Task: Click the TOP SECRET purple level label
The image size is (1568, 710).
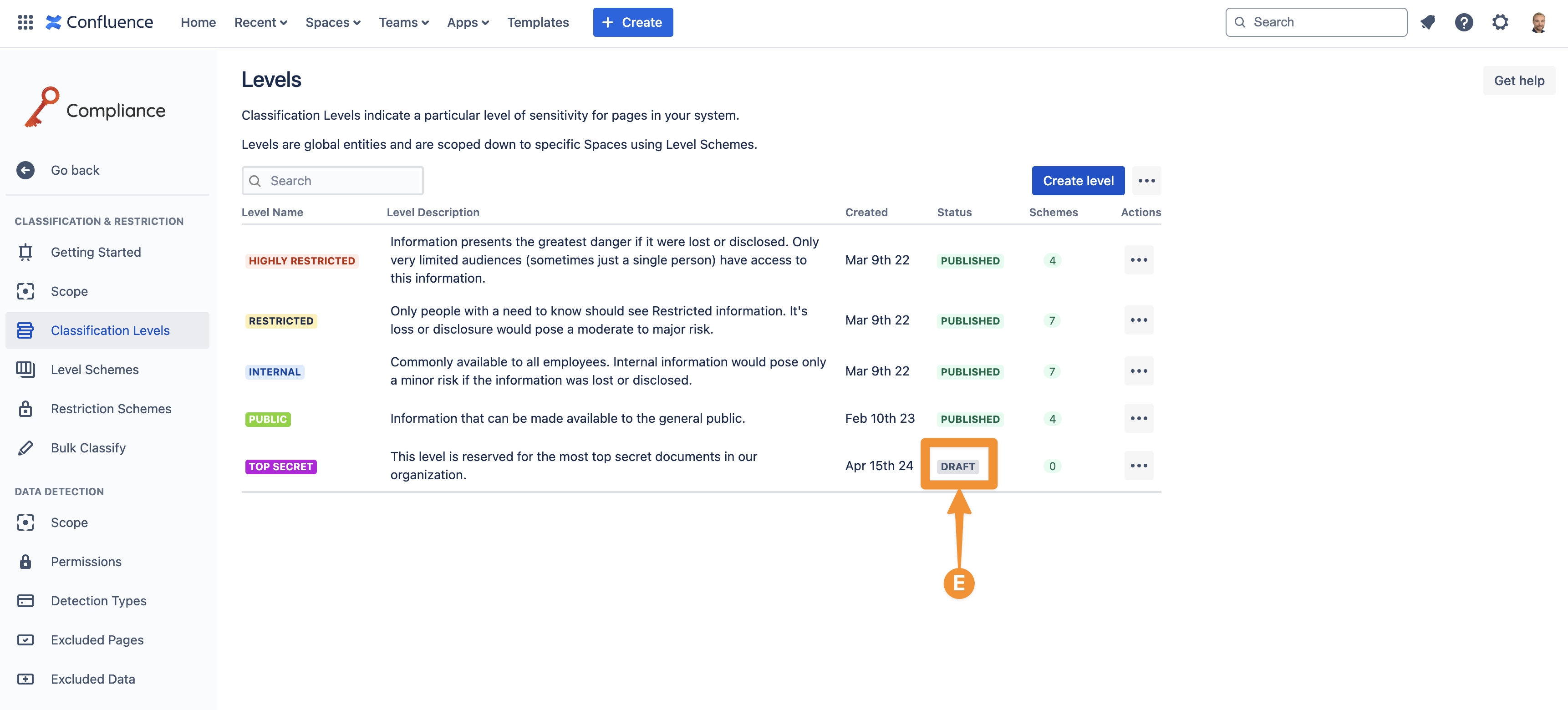Action: pyautogui.click(x=280, y=467)
